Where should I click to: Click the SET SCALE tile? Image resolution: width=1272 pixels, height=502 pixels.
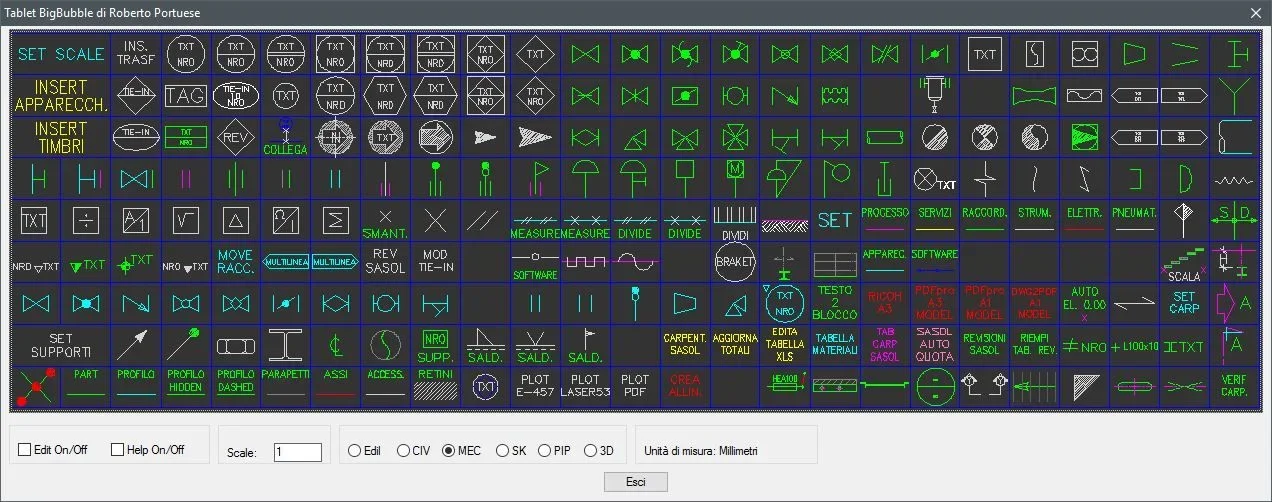click(61, 55)
